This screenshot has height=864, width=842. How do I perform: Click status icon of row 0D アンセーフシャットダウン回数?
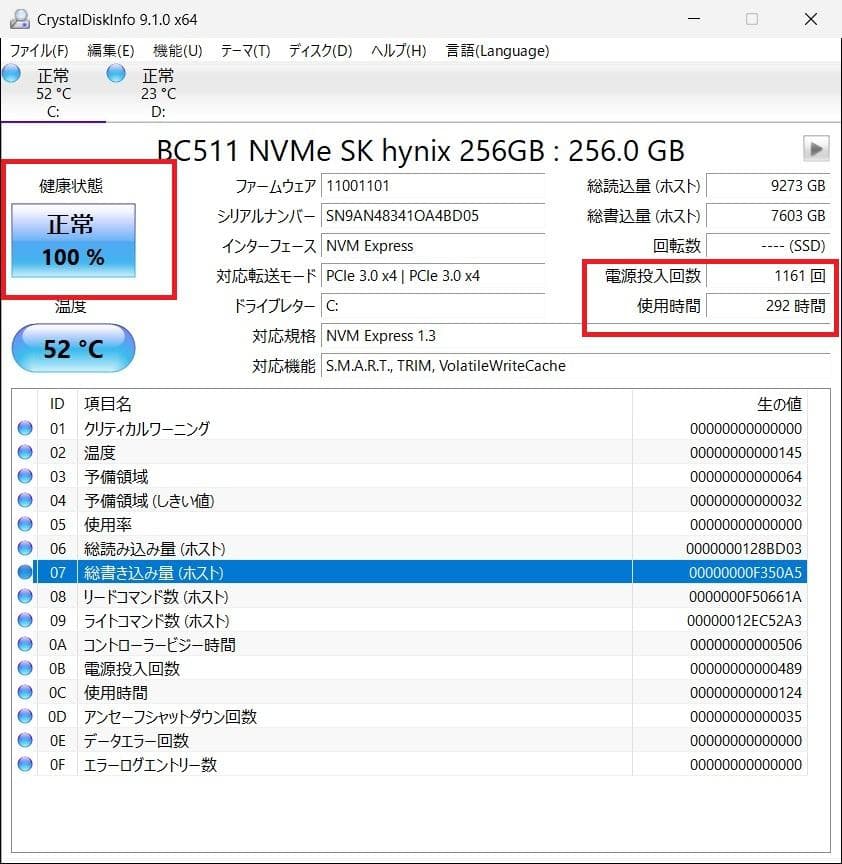25,716
